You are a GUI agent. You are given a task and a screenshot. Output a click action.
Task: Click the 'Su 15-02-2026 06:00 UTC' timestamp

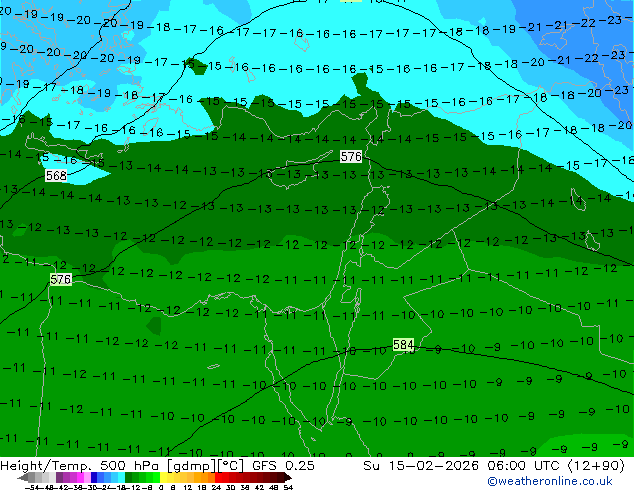(x=461, y=465)
